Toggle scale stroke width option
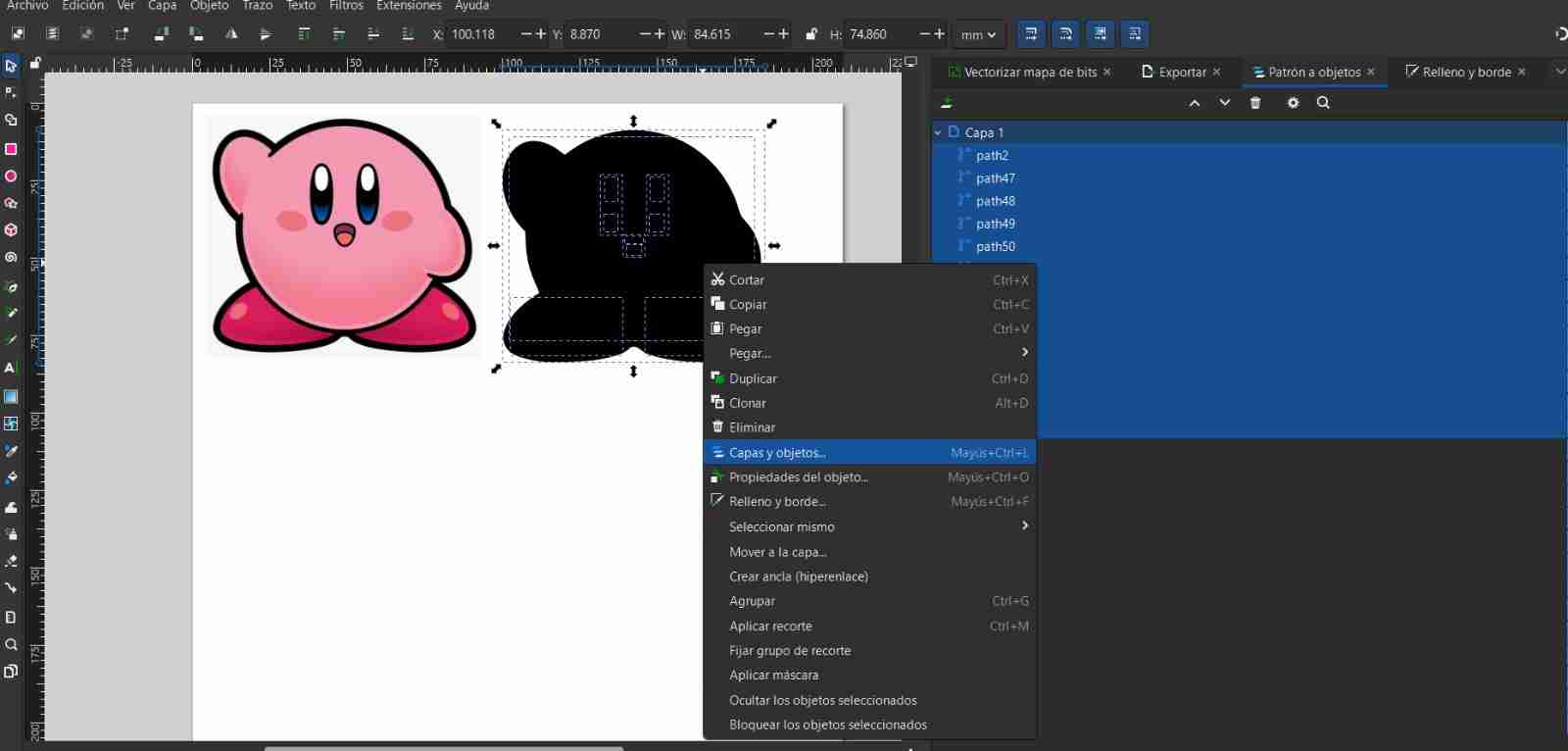Viewport: 1568px width, 751px height. click(x=1031, y=34)
